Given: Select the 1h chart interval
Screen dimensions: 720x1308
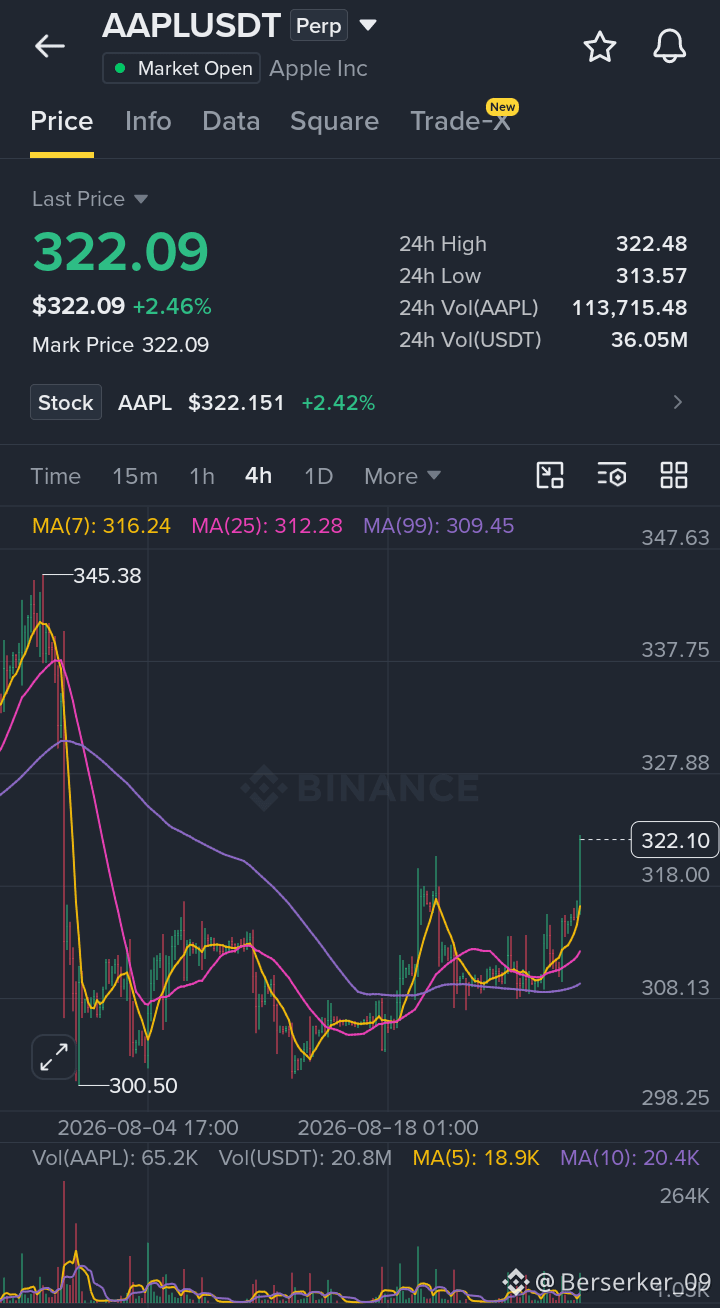Looking at the screenshot, I should coord(202,476).
